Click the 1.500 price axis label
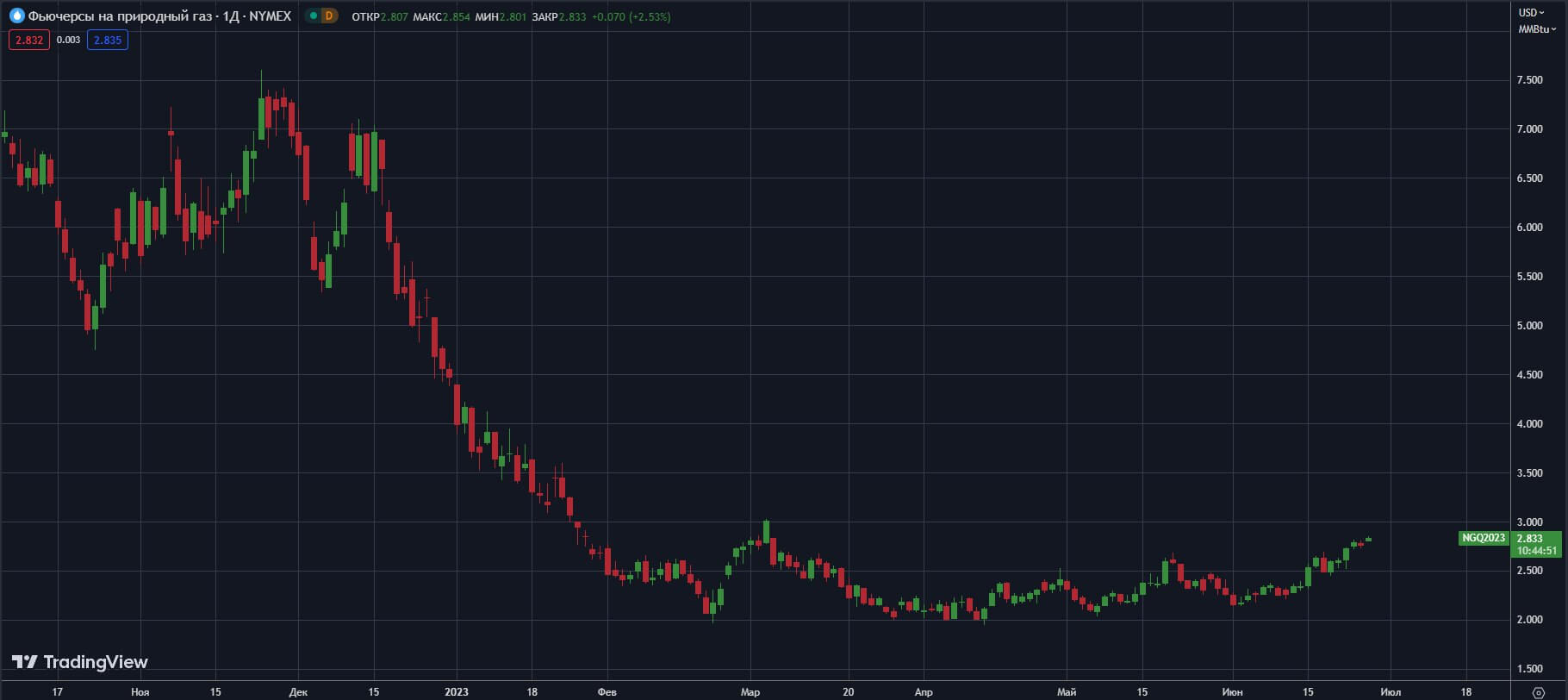1568x700 pixels. tap(1529, 669)
